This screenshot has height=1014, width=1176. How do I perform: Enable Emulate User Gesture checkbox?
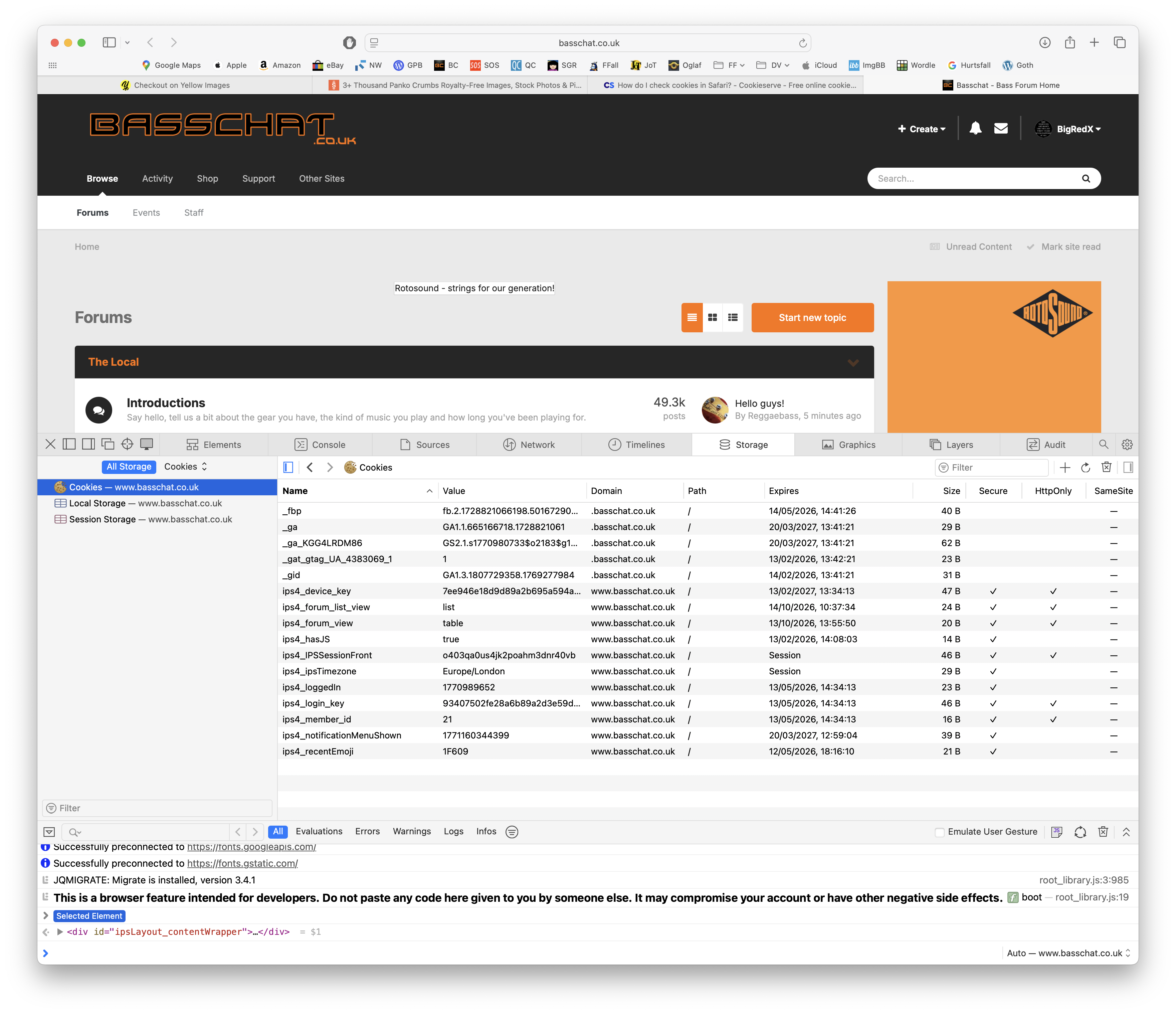click(939, 832)
